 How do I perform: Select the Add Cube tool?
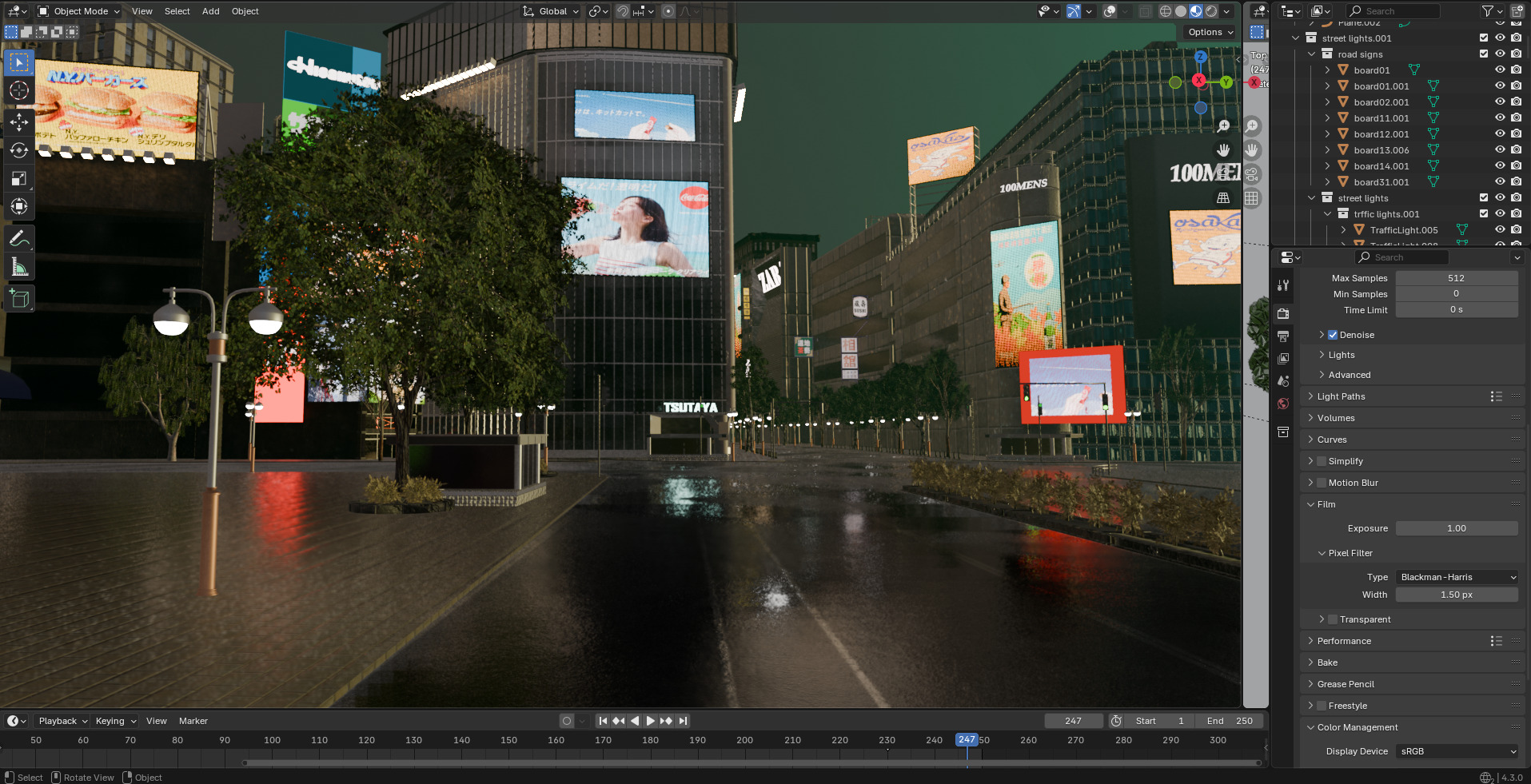click(x=19, y=298)
